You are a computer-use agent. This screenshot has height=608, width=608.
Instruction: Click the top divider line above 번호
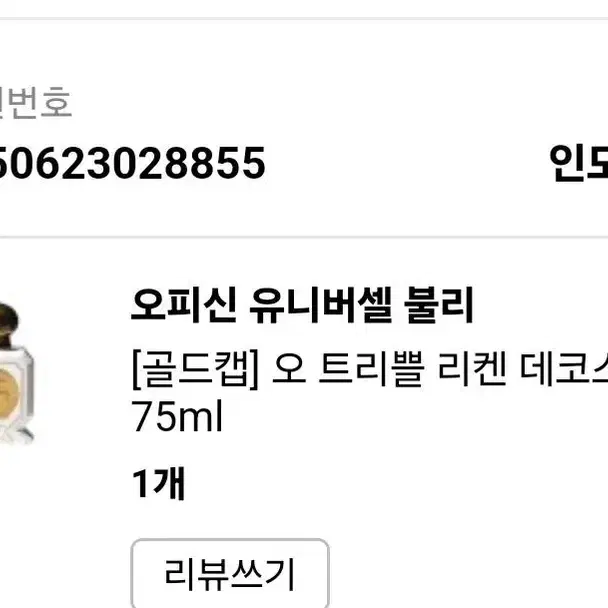click(x=304, y=18)
